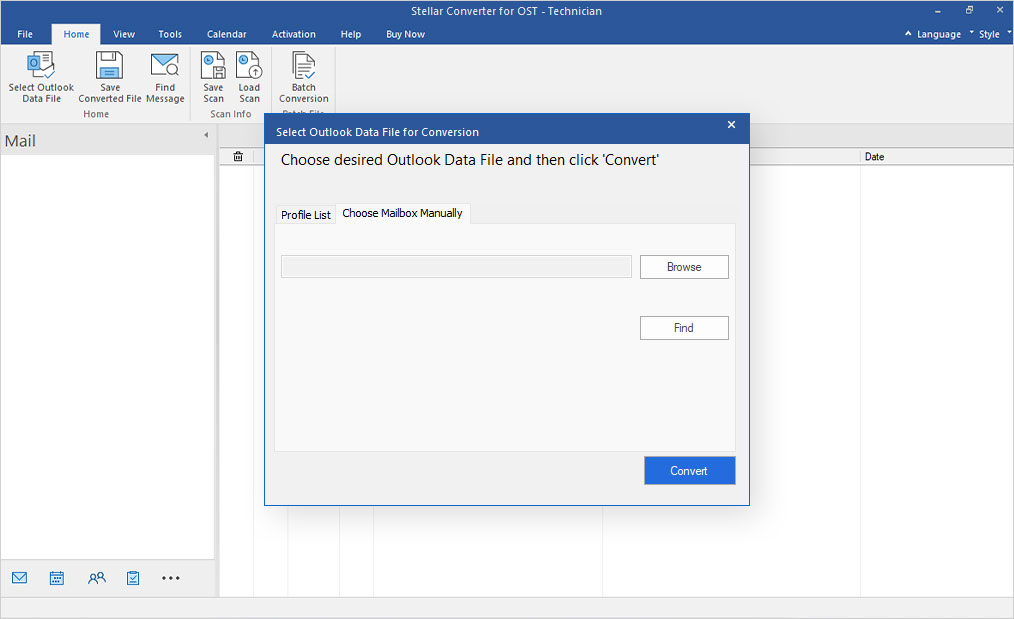Open the Calendar view icon at bottom
Viewport: 1014px width, 619px height.
[x=56, y=578]
